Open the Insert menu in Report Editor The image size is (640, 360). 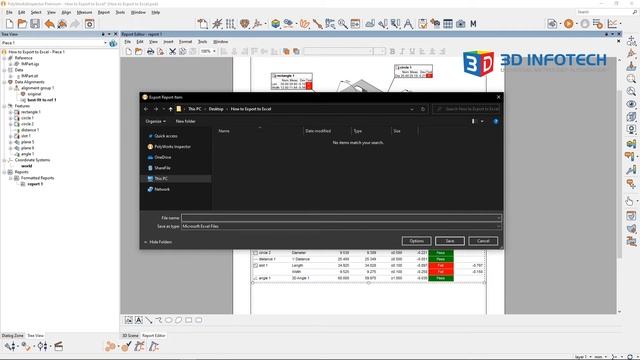(x=169, y=42)
